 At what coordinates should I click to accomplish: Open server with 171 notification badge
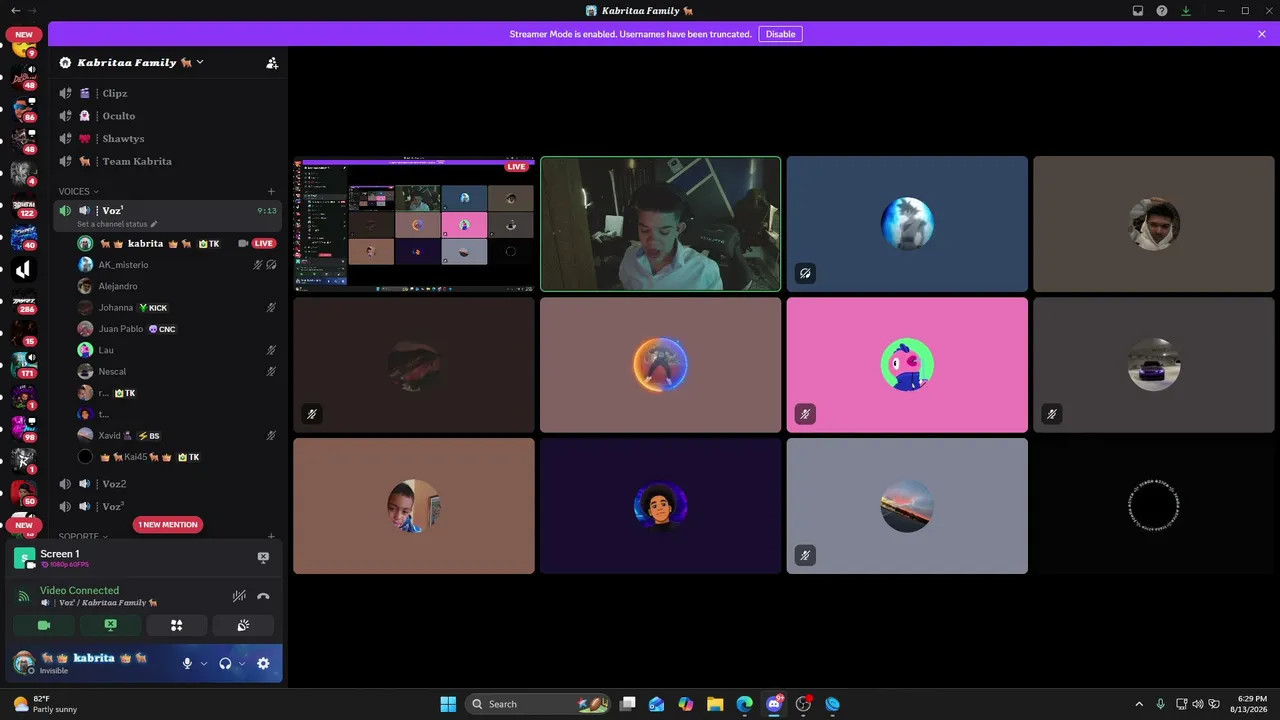[x=24, y=365]
